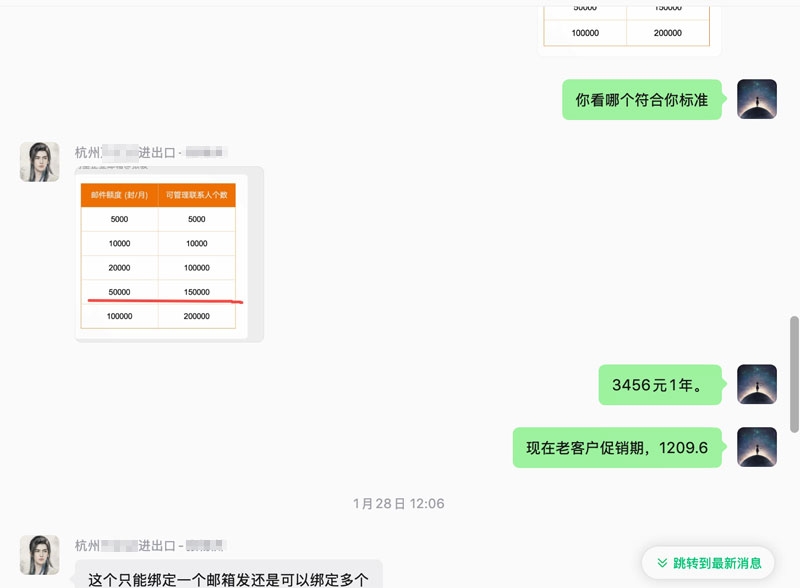800x588 pixels.
Task: Select the message '现在老客户促销期，1209.6'
Action: (617, 448)
